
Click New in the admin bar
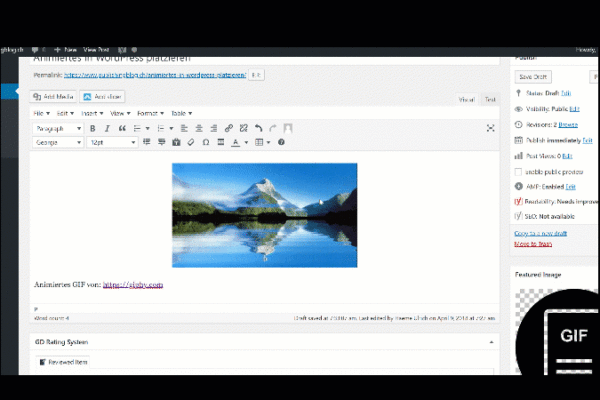tap(65, 50)
